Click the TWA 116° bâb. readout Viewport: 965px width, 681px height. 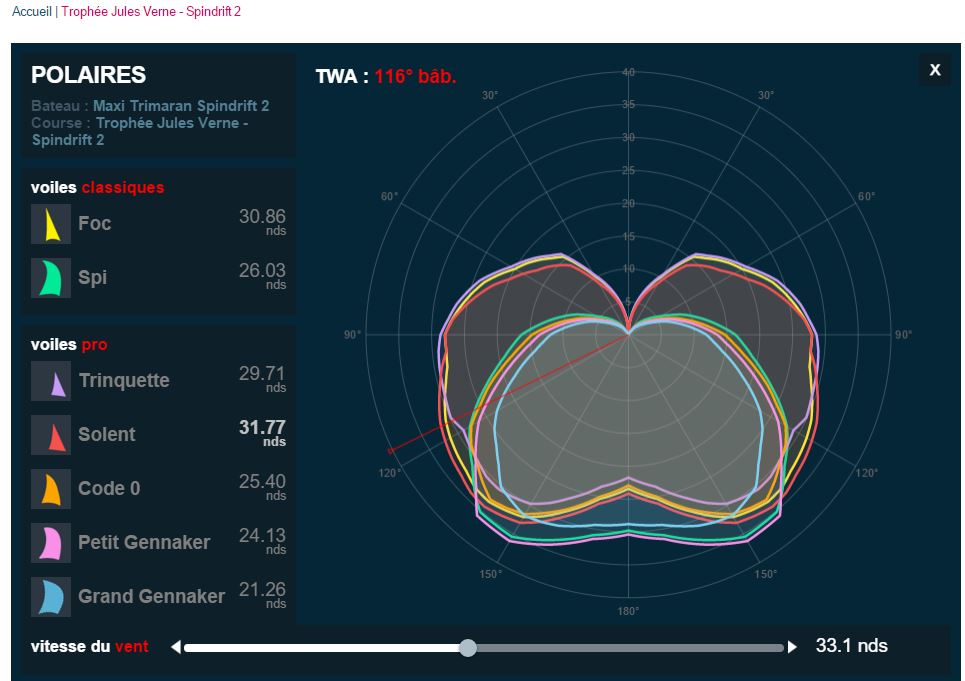point(386,76)
